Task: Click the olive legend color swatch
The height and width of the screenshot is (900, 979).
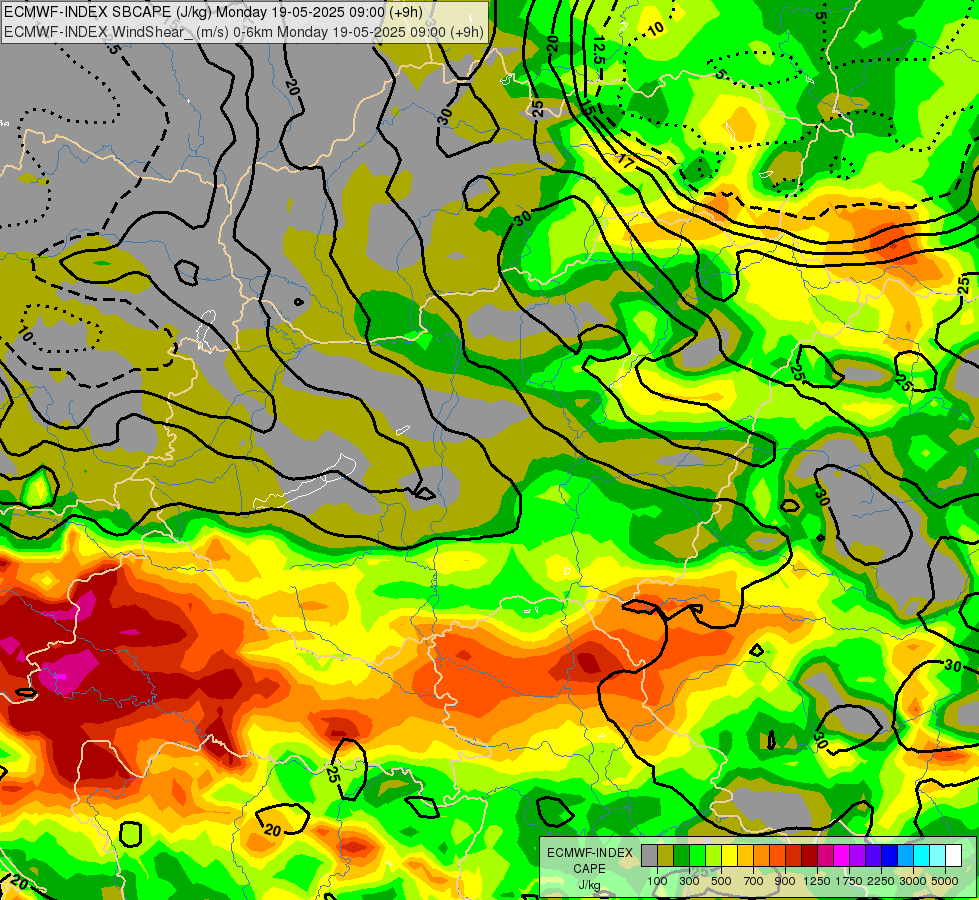Action: [666, 855]
